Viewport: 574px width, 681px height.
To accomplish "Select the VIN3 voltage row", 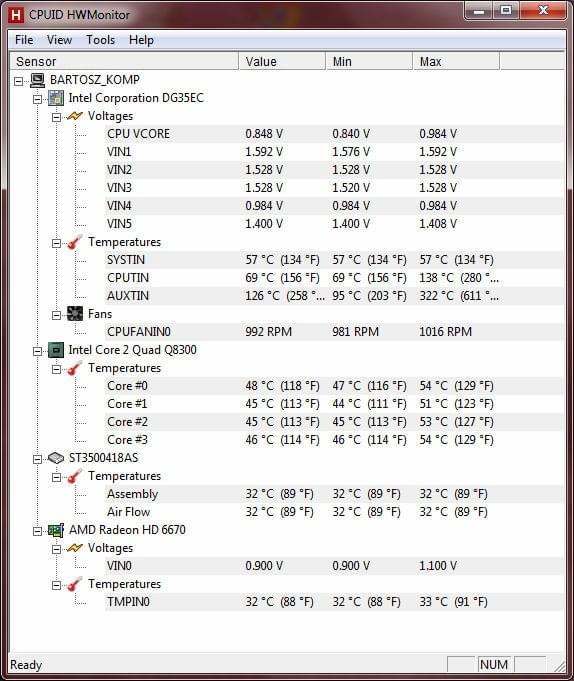I will click(334, 188).
